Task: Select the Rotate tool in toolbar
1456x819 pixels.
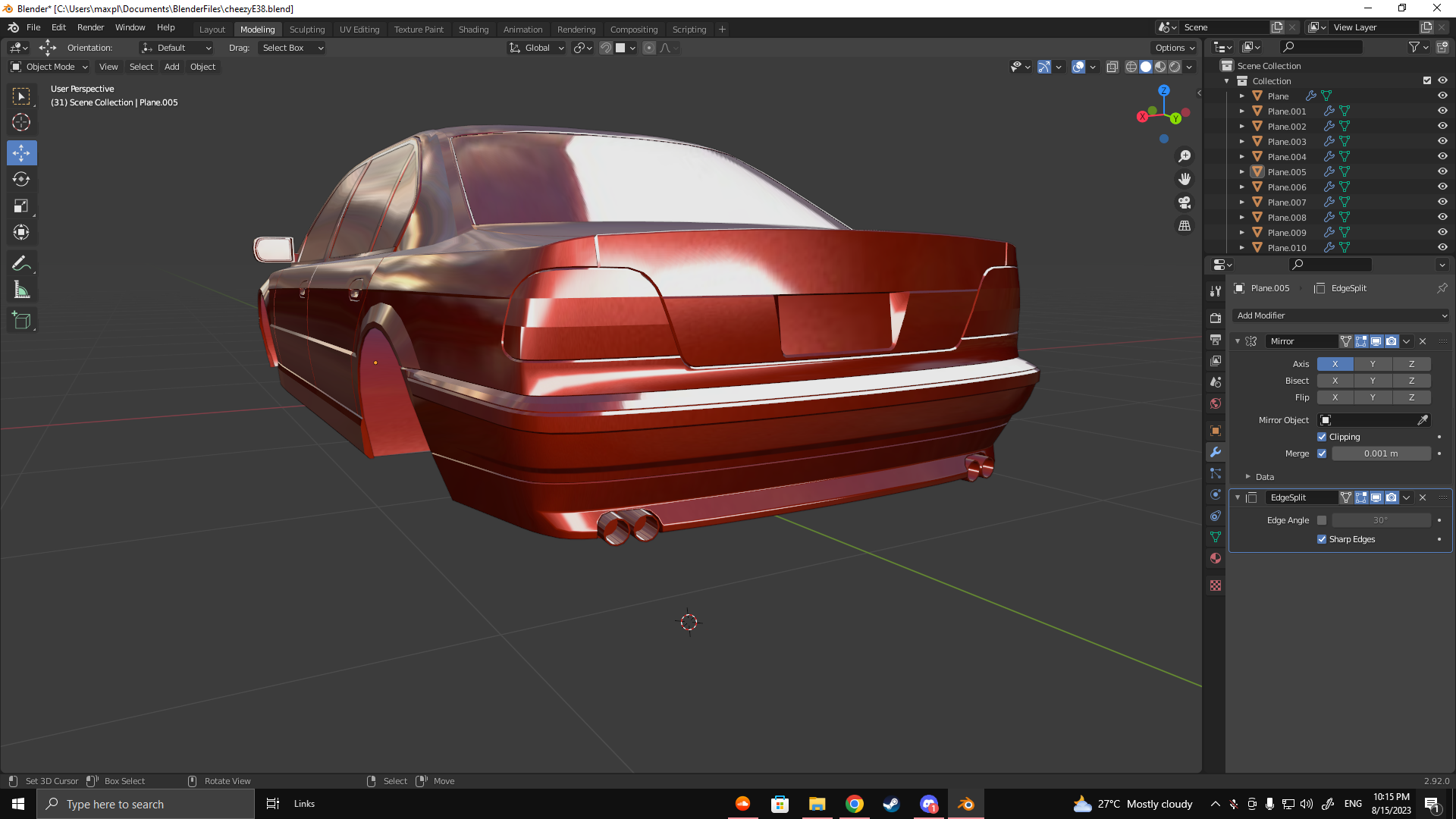Action: [21, 179]
